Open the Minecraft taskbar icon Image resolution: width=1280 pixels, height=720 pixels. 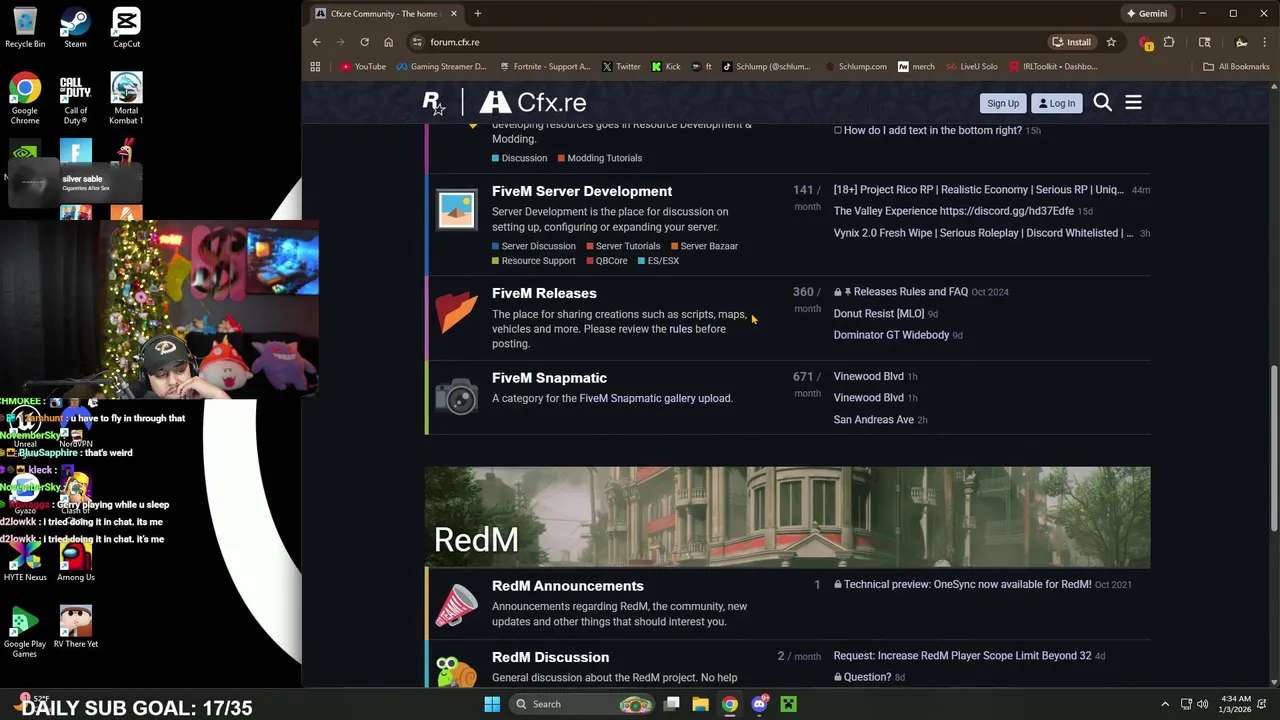[x=788, y=704]
